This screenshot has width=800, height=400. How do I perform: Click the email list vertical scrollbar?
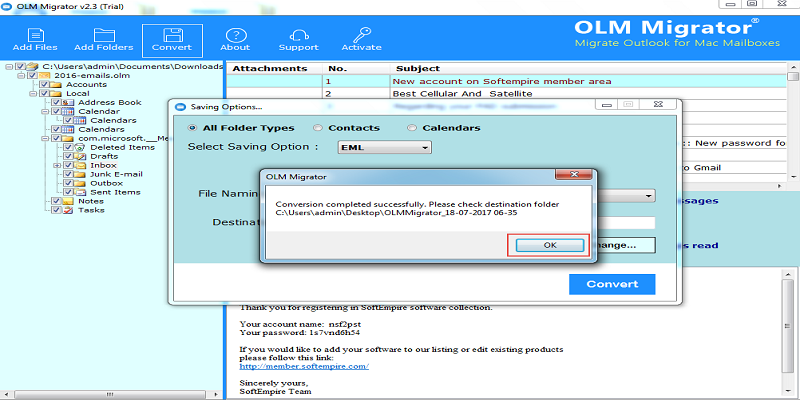pyautogui.click(x=793, y=122)
